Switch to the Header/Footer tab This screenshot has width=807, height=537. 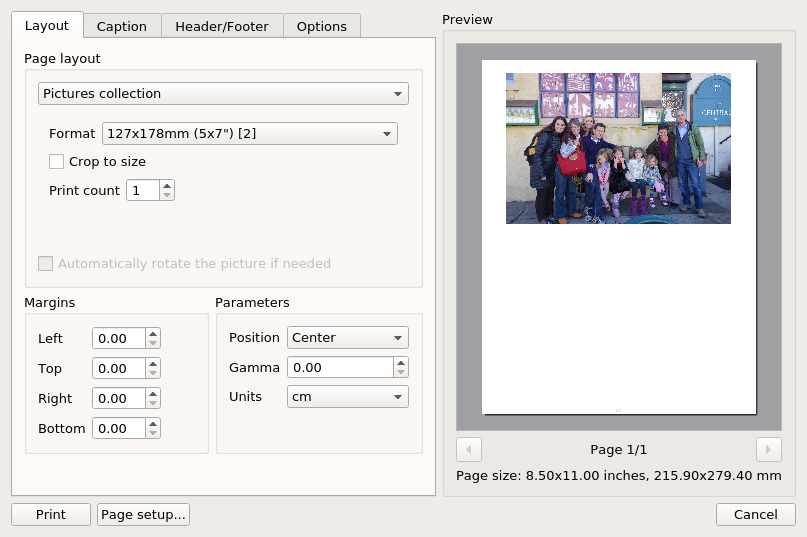(222, 26)
